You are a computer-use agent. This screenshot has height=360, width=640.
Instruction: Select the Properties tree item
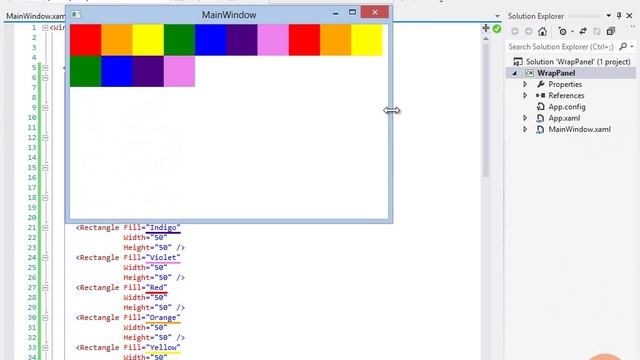[x=565, y=84]
